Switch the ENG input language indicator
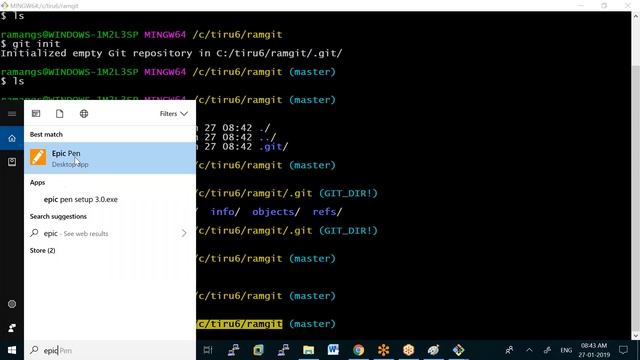Viewport: 640px width, 360px height. [566, 350]
